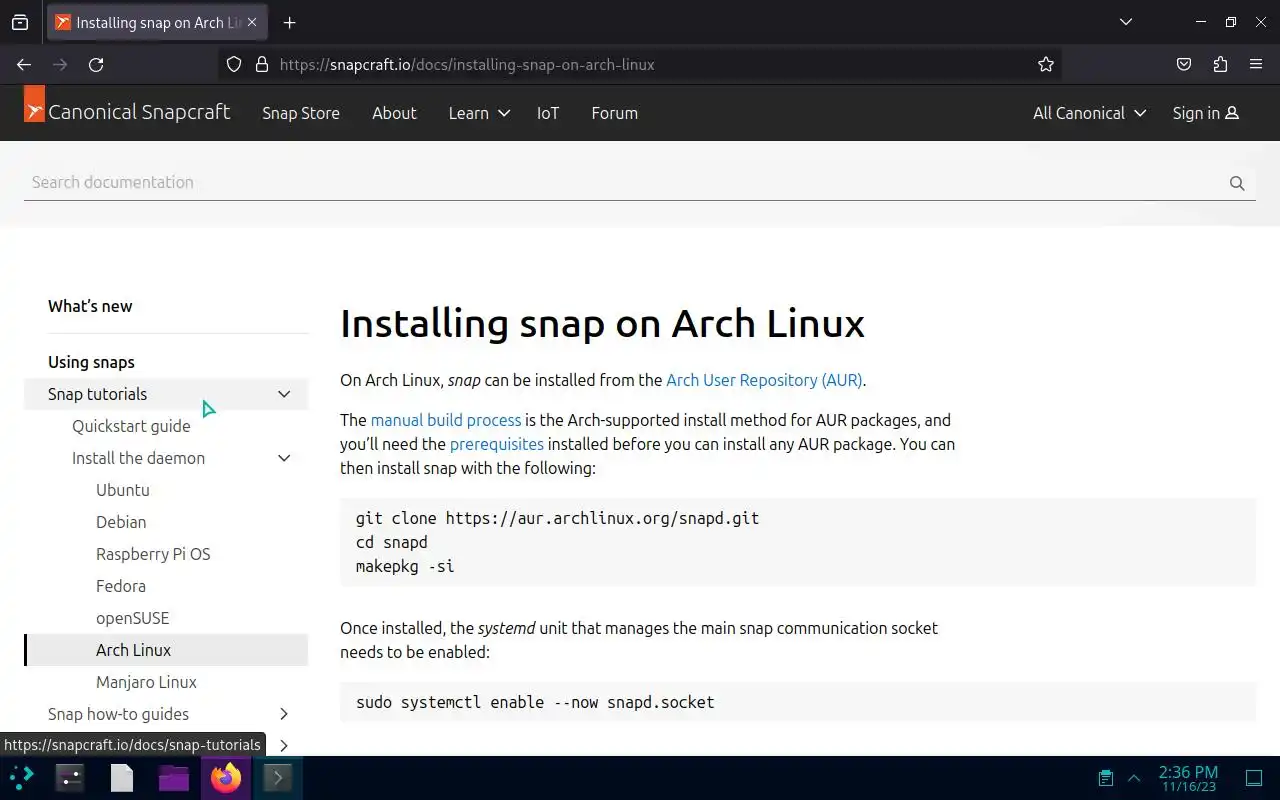
Task: Click the Firefox View icon in tab bar
Action: point(20,22)
